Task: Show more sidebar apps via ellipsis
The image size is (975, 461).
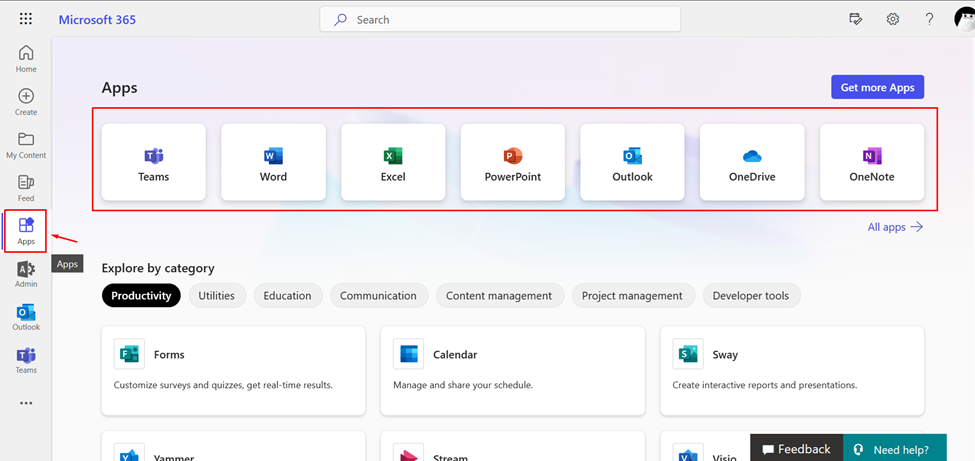Action: pos(25,403)
